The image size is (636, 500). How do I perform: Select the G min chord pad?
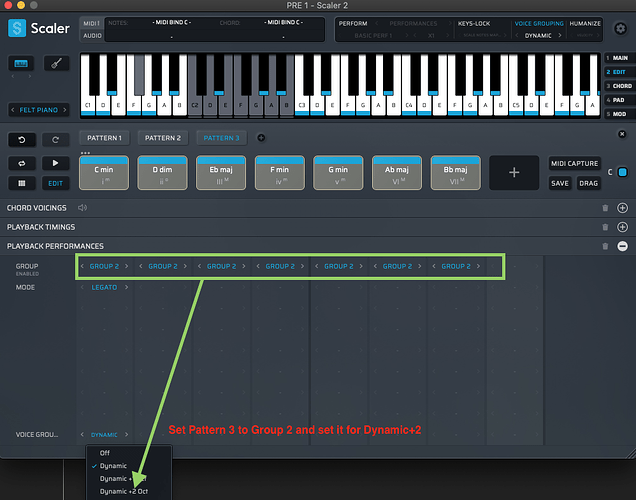pos(338,173)
